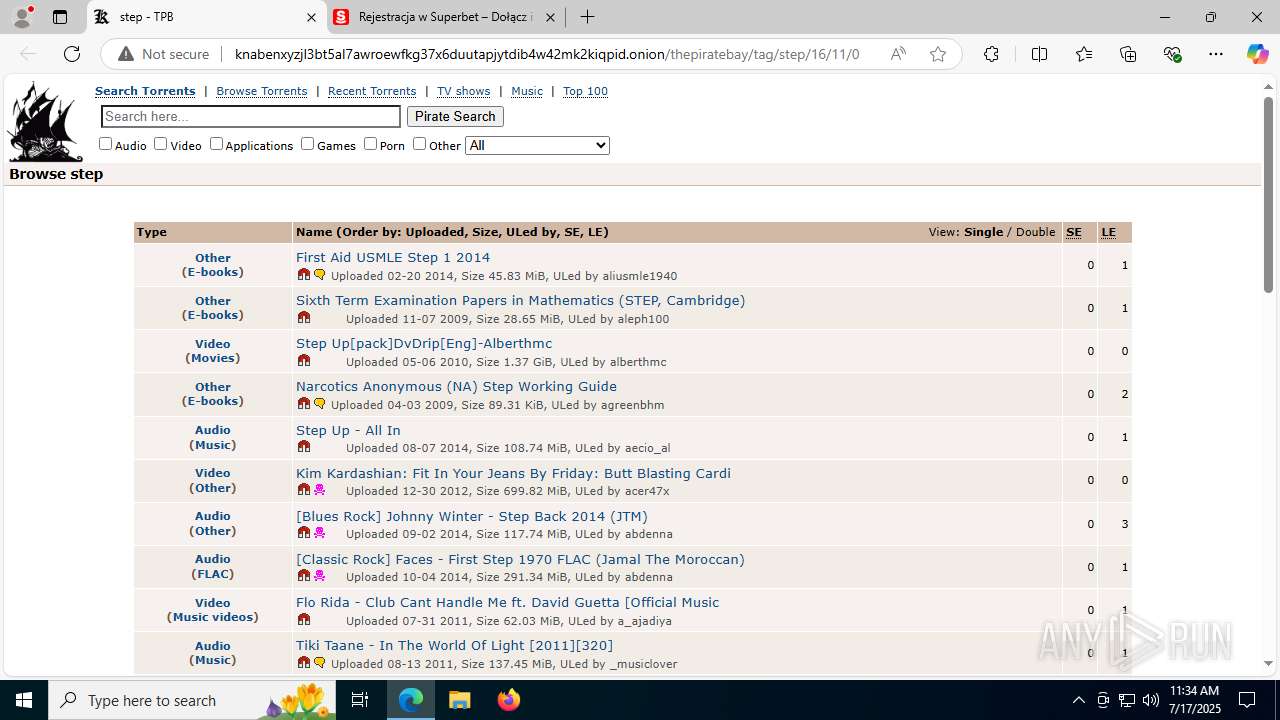Click magnet icon for Narcotics Anonymous Step Working Guide

point(304,404)
